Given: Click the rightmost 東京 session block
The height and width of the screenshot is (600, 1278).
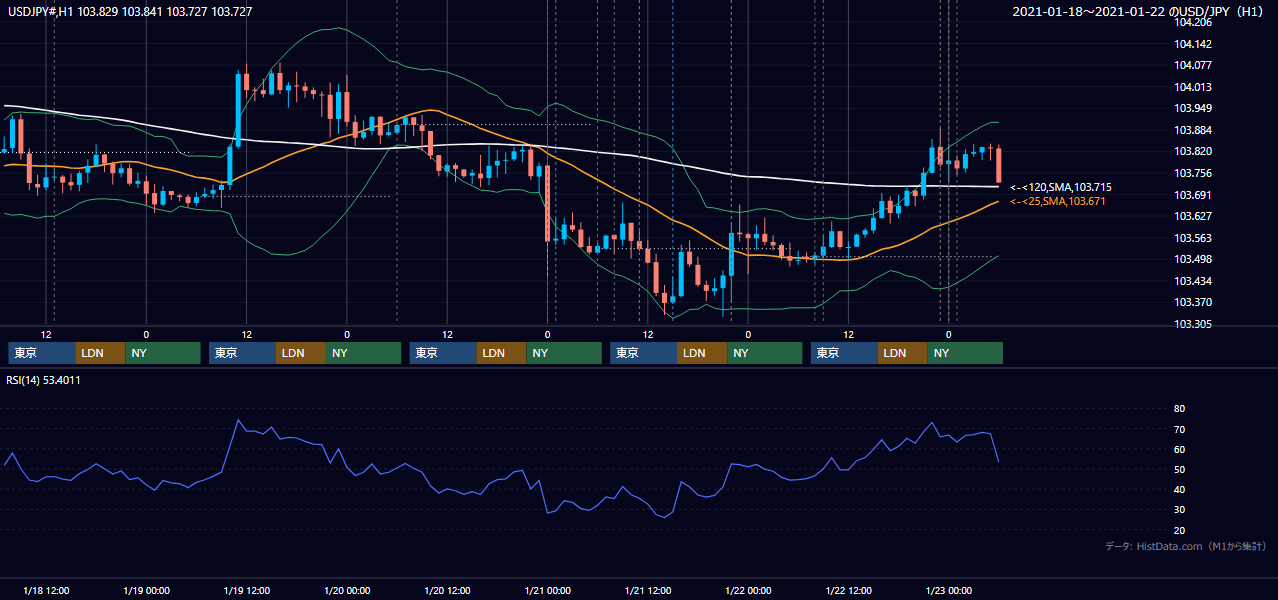Looking at the screenshot, I should pos(845,353).
